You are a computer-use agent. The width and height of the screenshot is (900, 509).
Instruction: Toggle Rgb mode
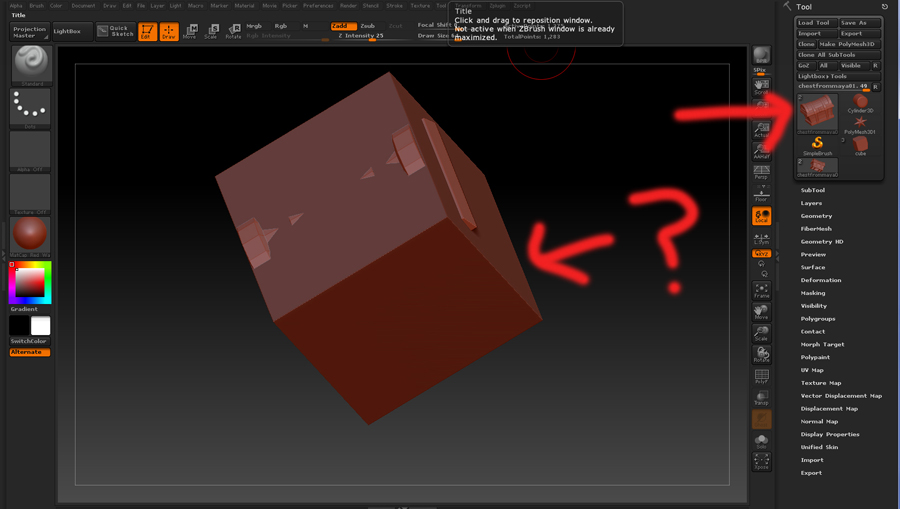point(281,26)
